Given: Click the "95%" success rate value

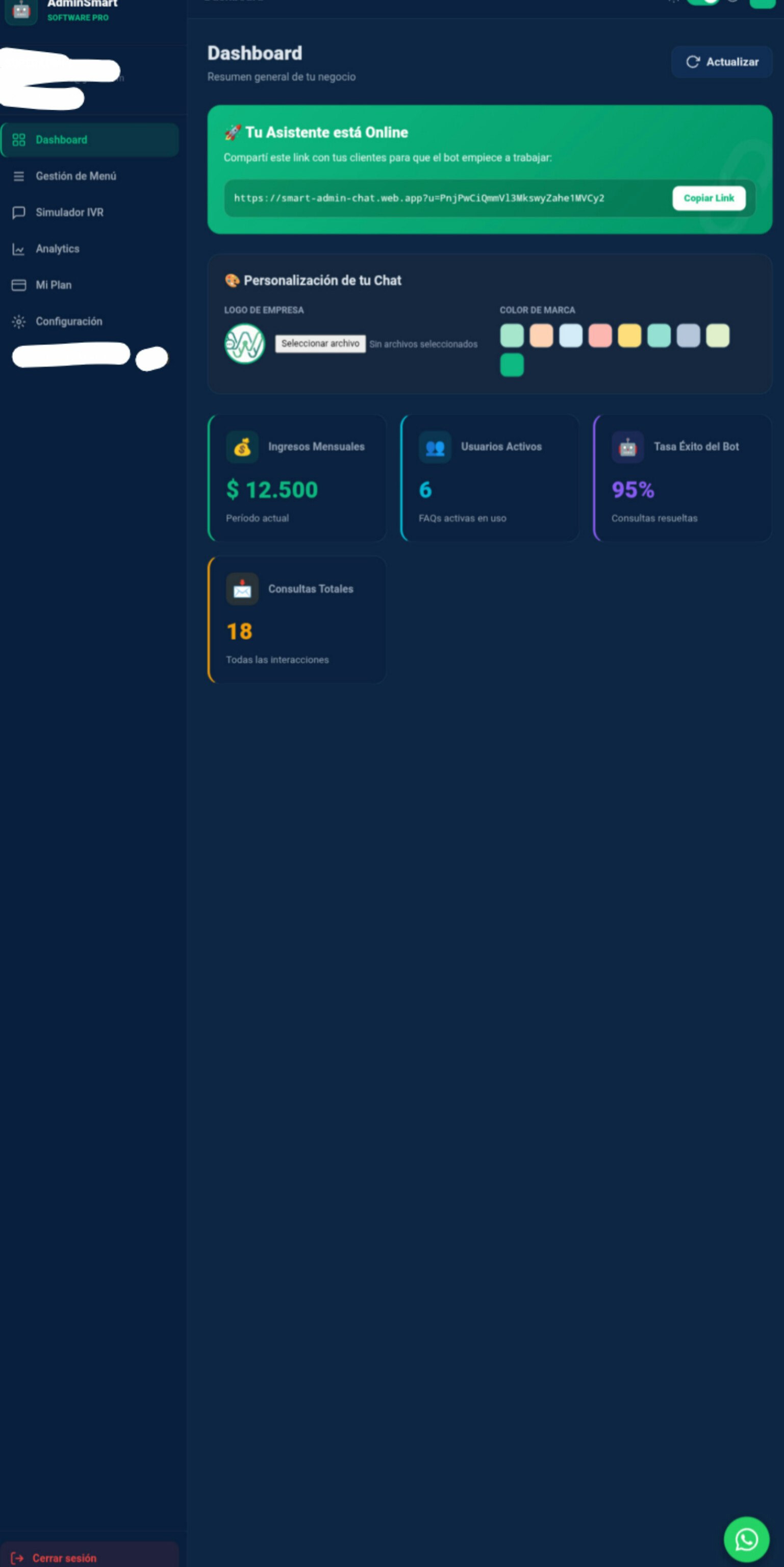Looking at the screenshot, I should 633,490.
